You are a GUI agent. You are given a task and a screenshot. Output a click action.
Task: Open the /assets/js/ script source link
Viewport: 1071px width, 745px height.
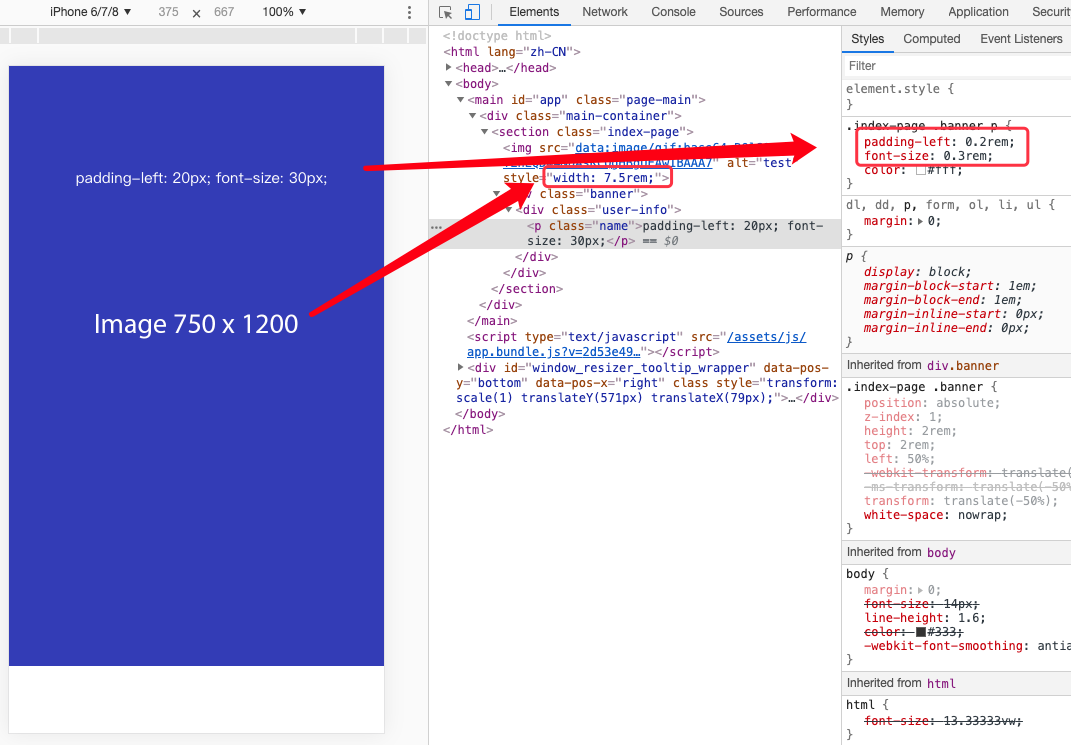pos(767,337)
